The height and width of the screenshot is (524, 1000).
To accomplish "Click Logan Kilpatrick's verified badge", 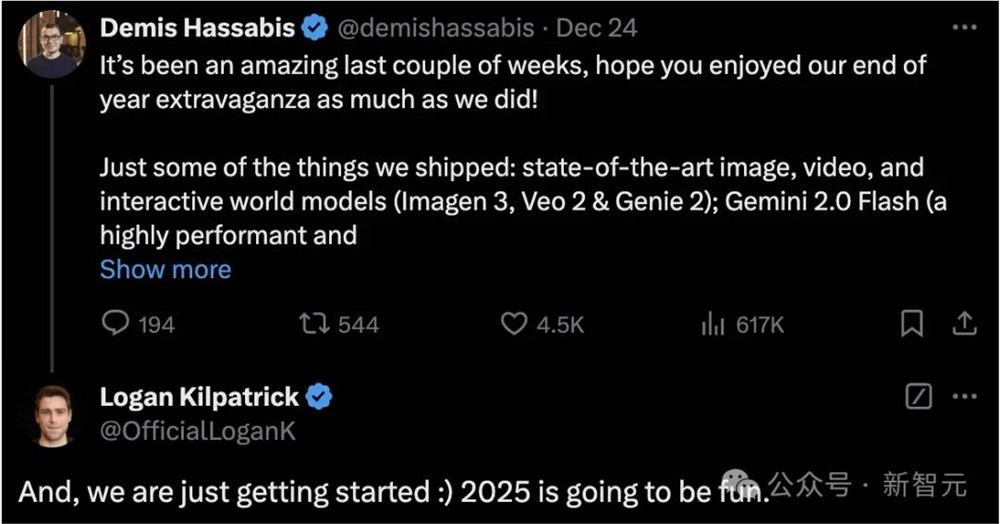I will point(319,397).
